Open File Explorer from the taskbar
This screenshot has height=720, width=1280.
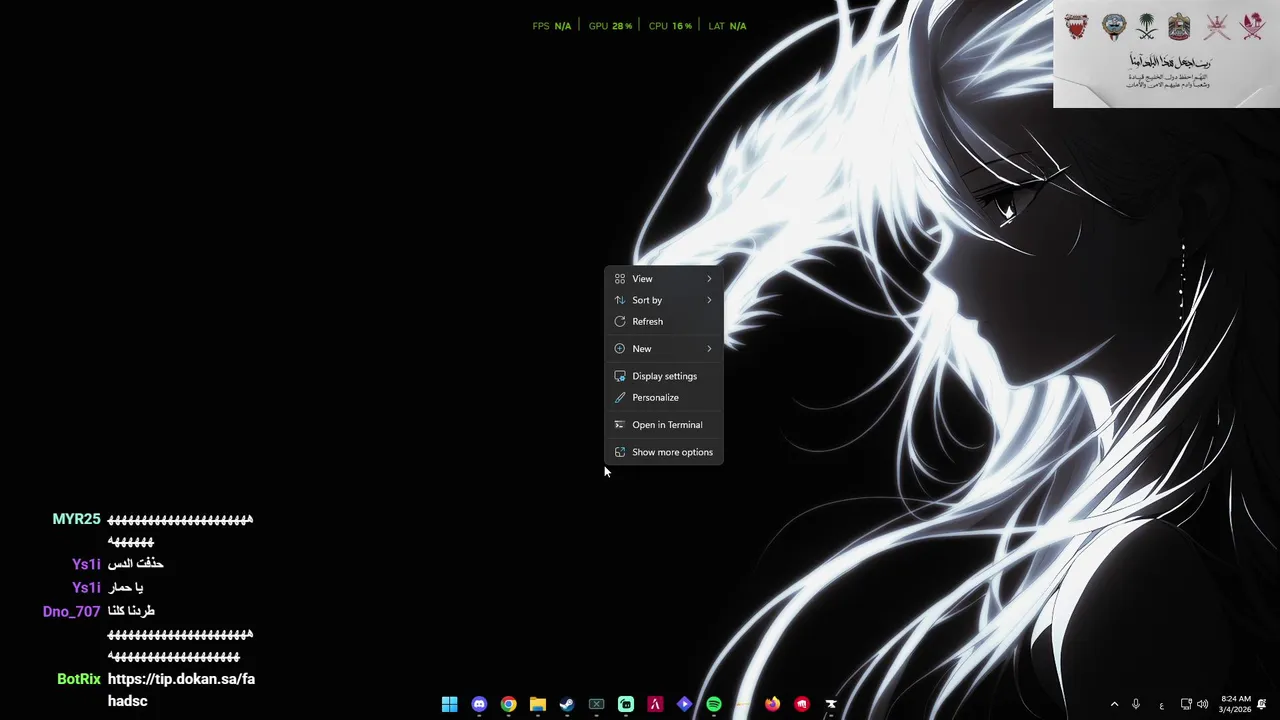coord(538,704)
